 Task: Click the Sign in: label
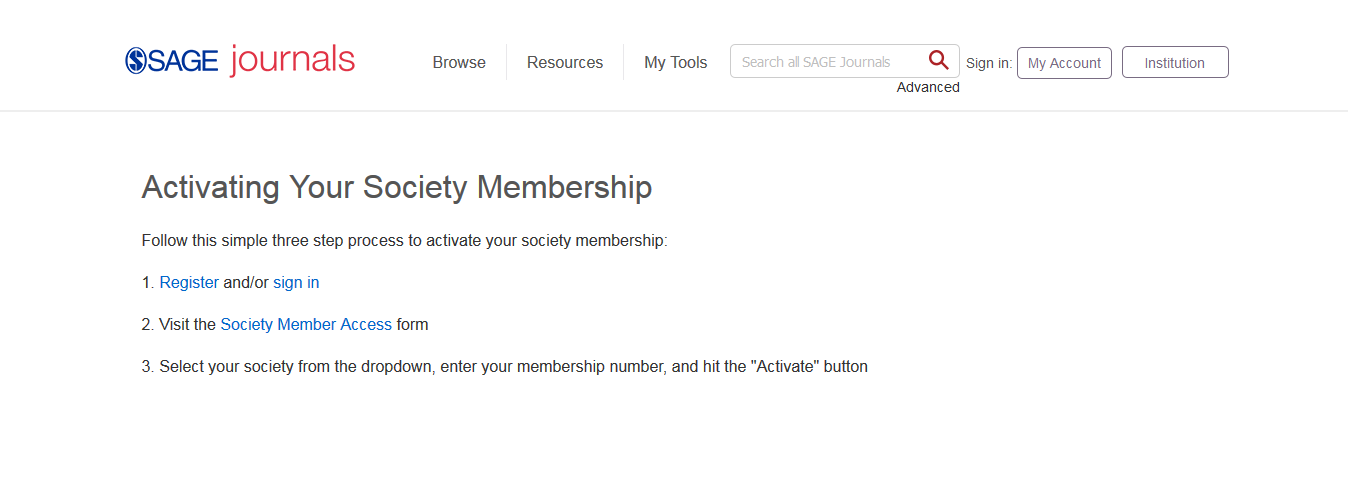click(989, 63)
